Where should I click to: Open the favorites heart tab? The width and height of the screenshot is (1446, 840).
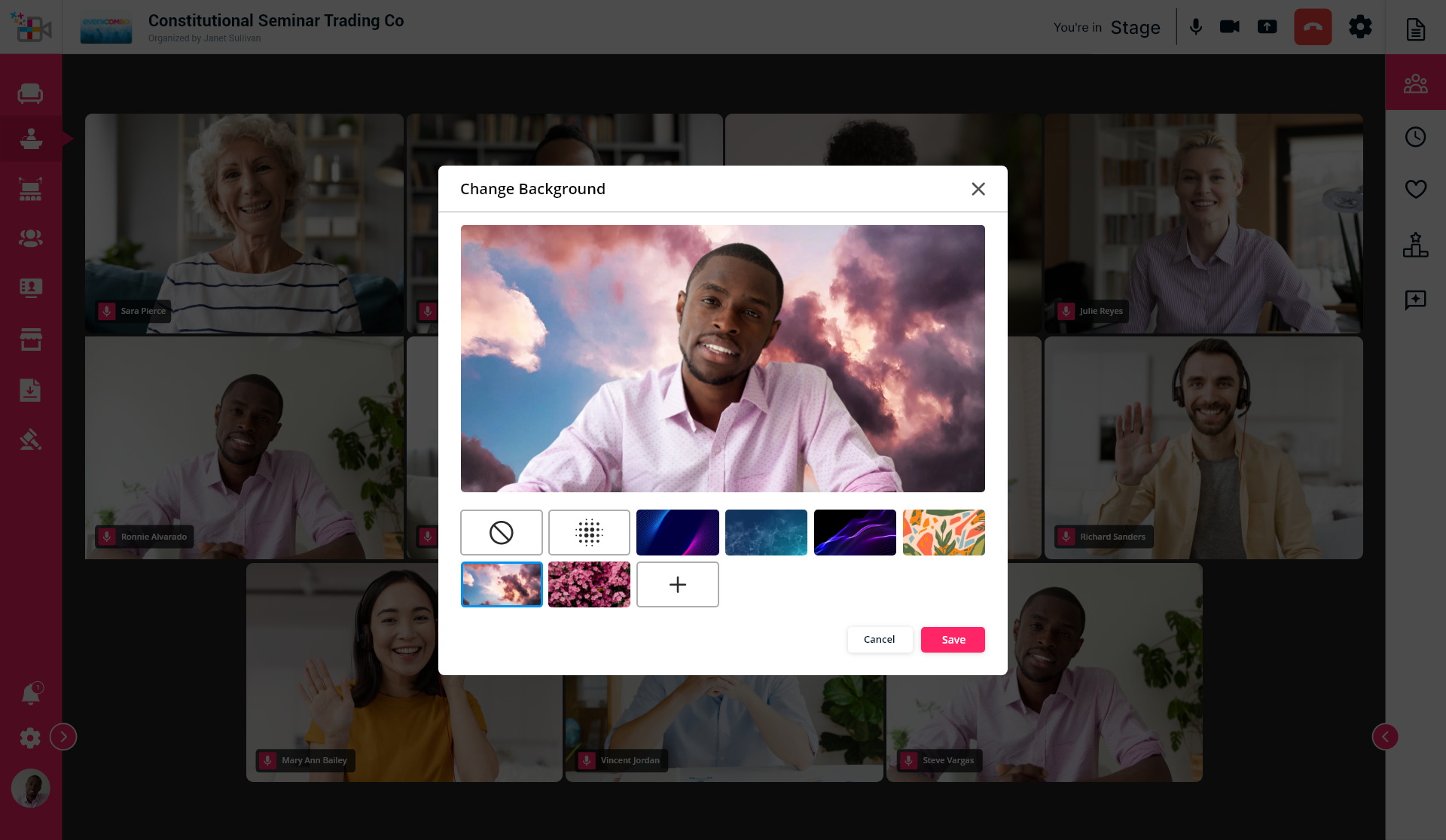click(1416, 189)
